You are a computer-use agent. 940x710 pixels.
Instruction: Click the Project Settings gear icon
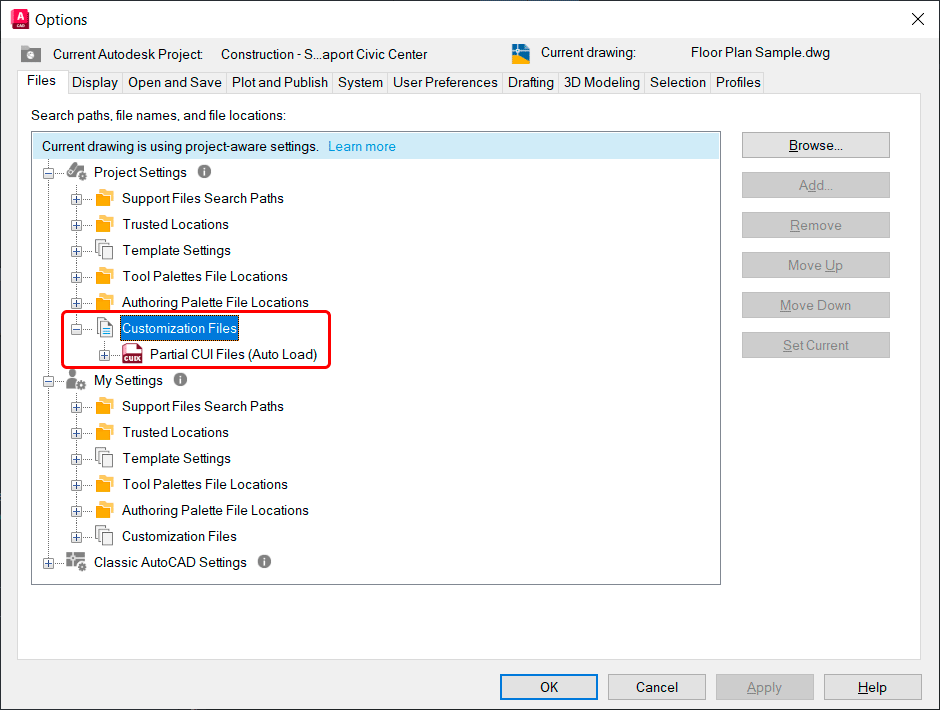tap(76, 172)
